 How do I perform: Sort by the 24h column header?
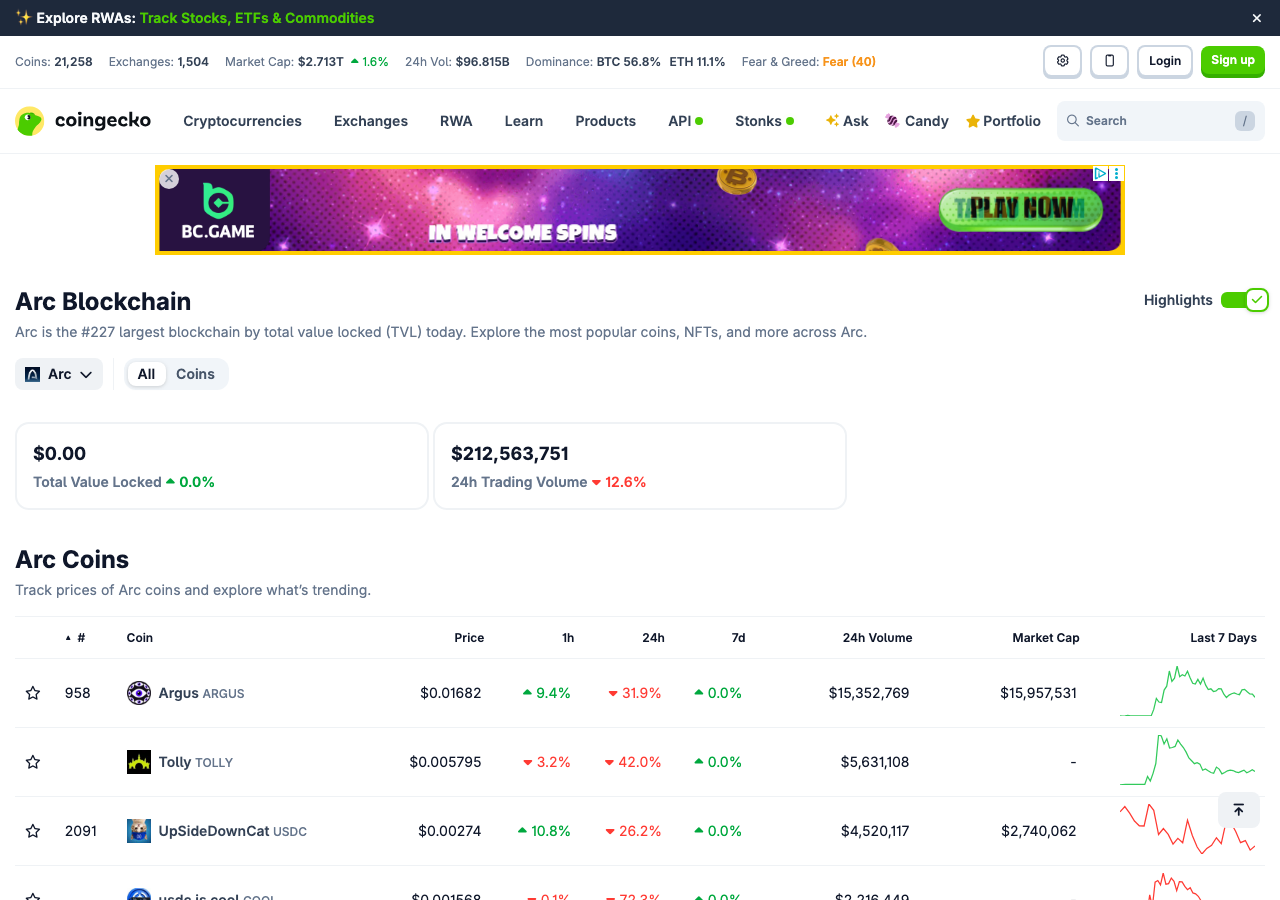653,638
